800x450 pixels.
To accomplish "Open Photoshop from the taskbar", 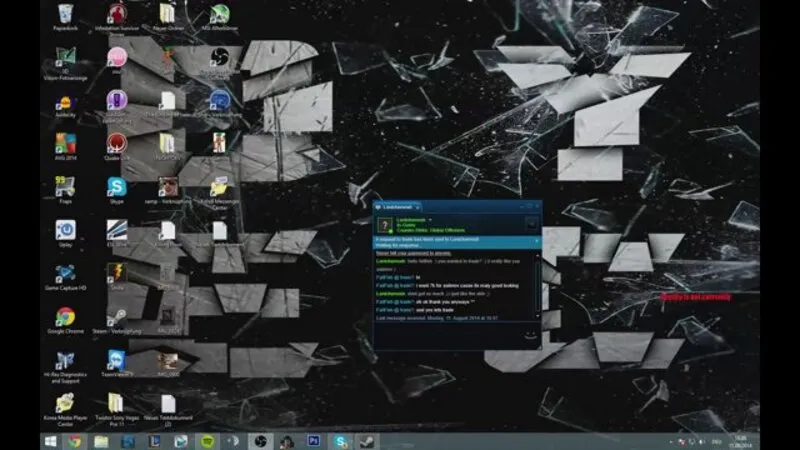I will 313,441.
